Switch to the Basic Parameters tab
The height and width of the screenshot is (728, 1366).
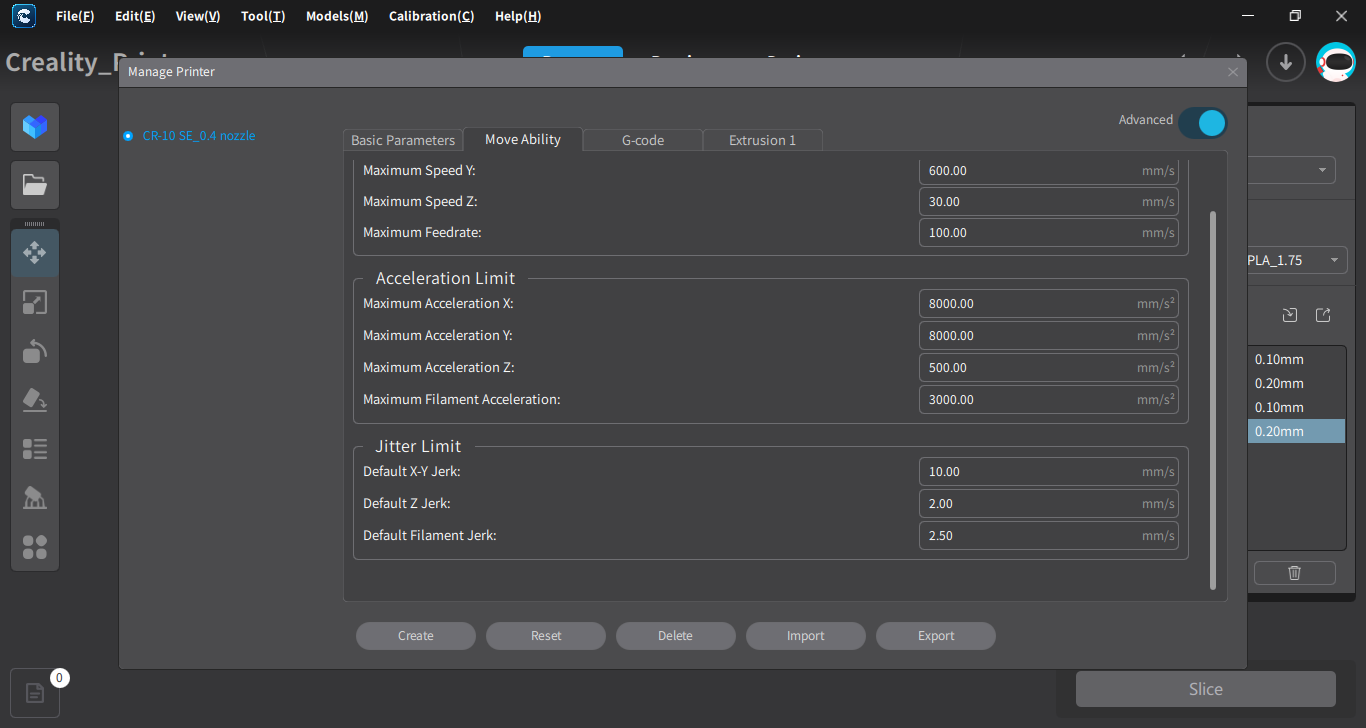click(x=403, y=140)
